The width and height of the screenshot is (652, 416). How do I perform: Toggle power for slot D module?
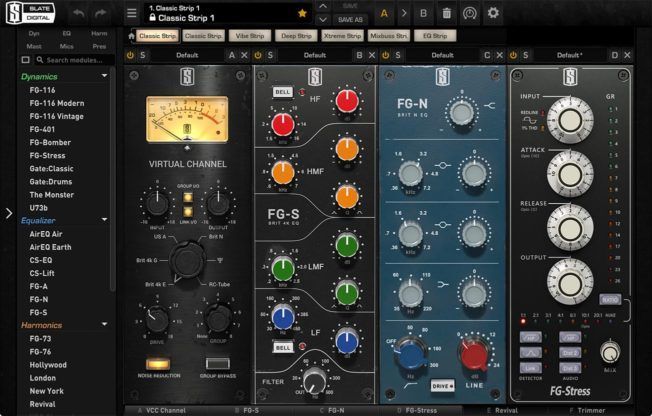(513, 55)
